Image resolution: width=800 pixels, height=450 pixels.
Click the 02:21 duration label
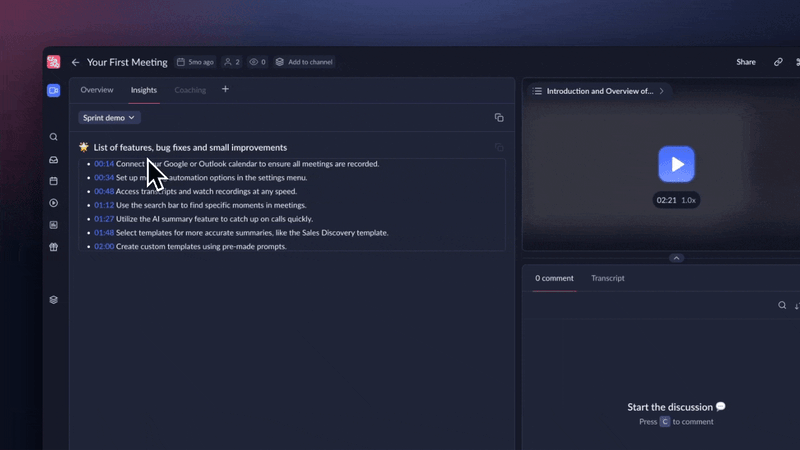tap(666, 200)
